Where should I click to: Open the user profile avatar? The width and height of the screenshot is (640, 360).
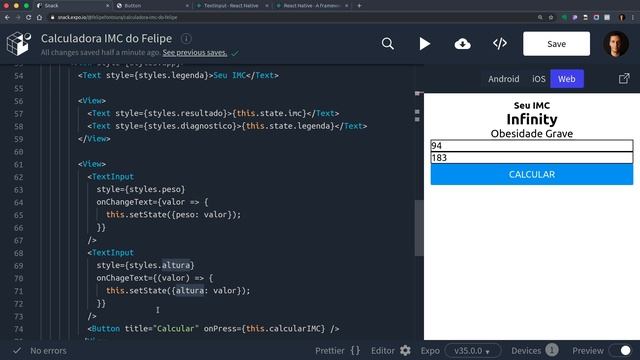(x=616, y=44)
